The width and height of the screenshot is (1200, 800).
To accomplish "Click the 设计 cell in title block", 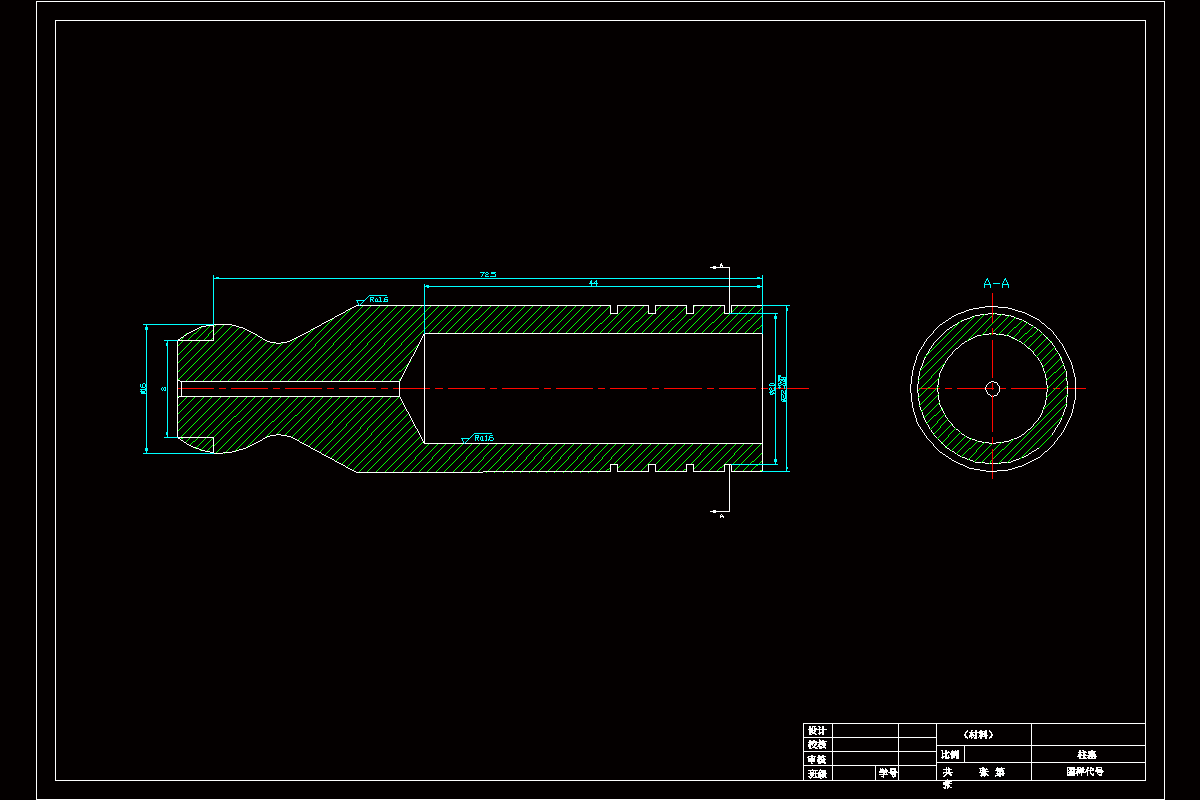I will point(818,731).
